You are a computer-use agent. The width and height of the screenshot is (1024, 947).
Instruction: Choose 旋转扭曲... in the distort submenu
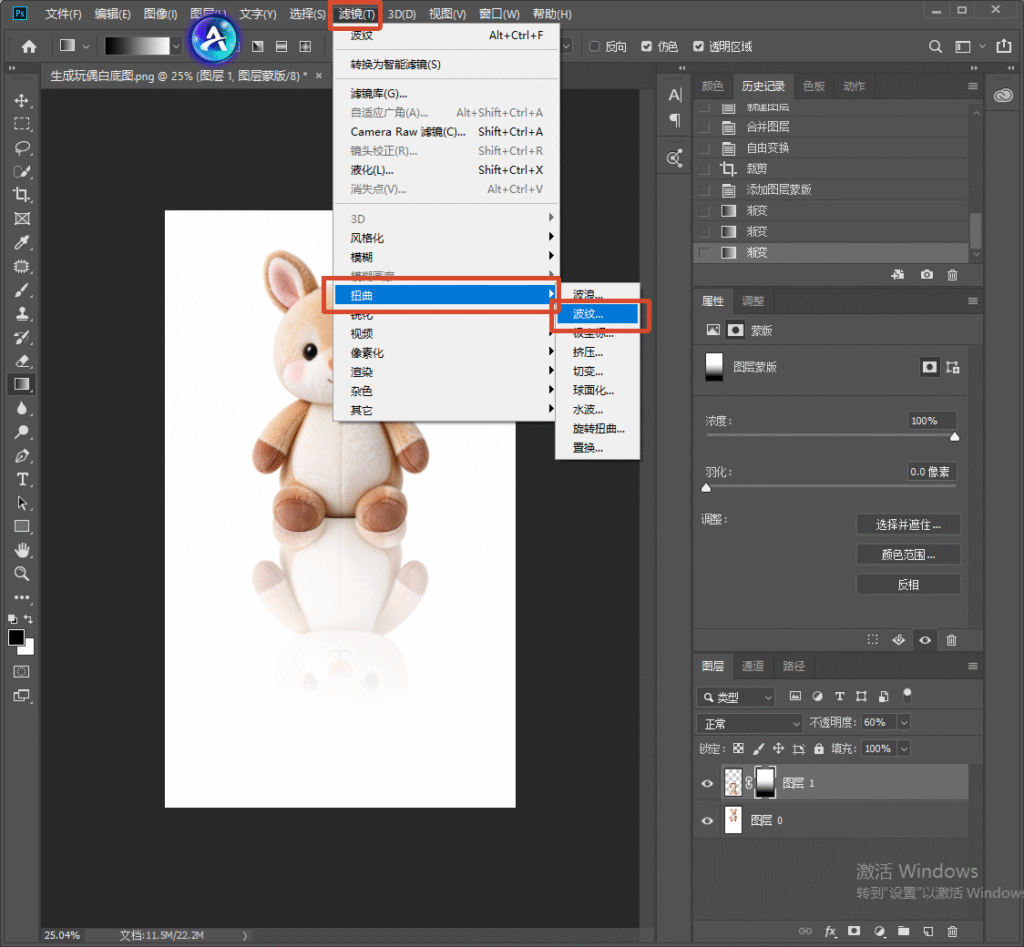click(x=597, y=428)
